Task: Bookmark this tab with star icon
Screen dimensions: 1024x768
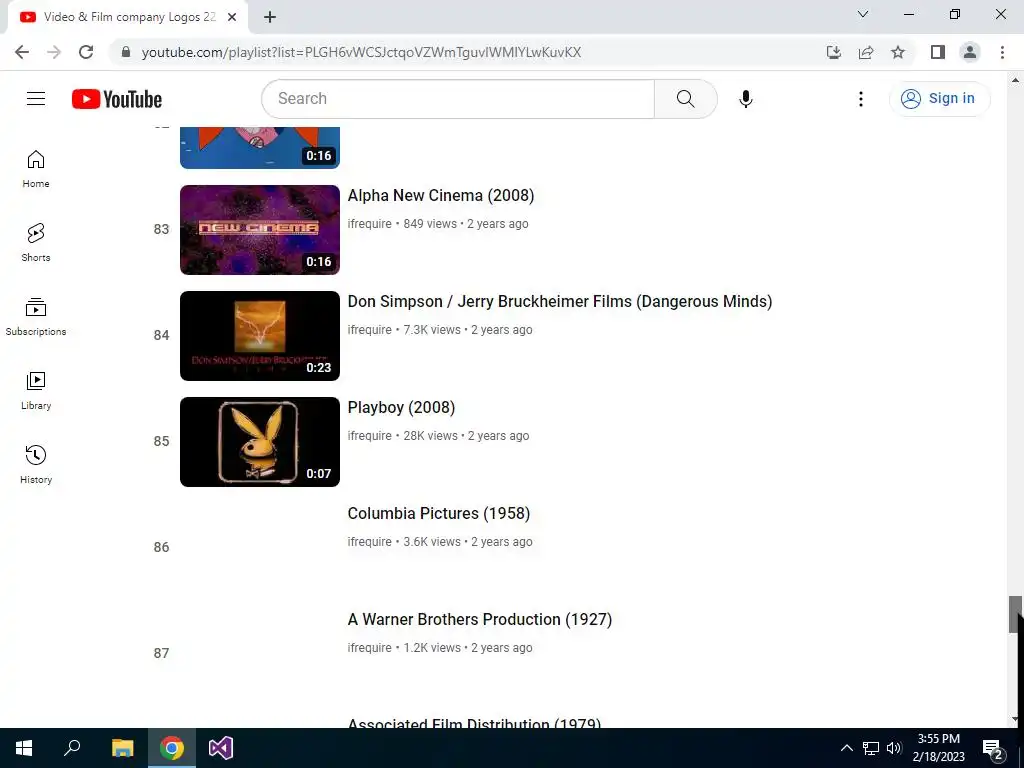Action: (x=898, y=52)
